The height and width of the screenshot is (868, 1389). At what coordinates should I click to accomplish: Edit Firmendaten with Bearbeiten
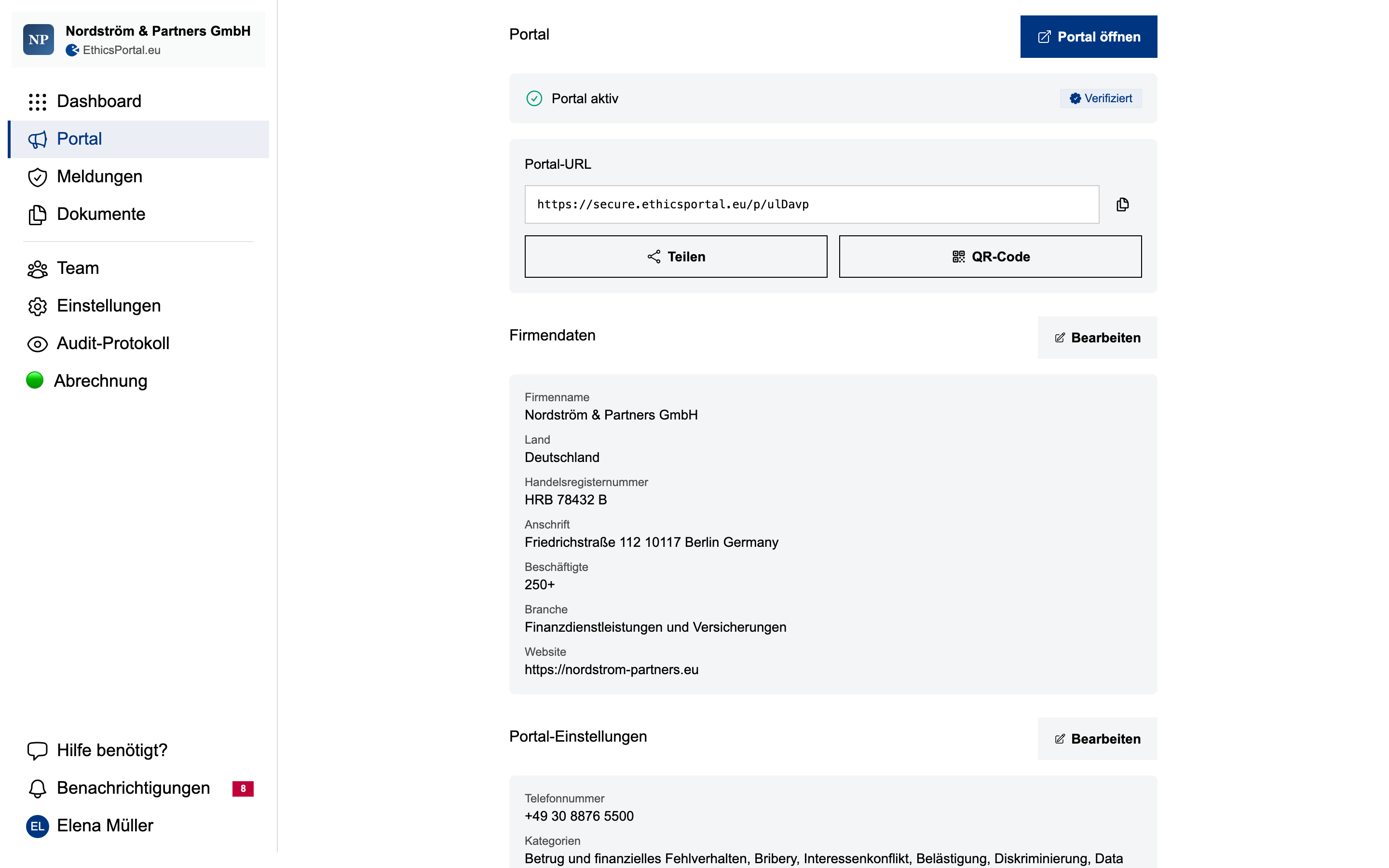(1096, 338)
